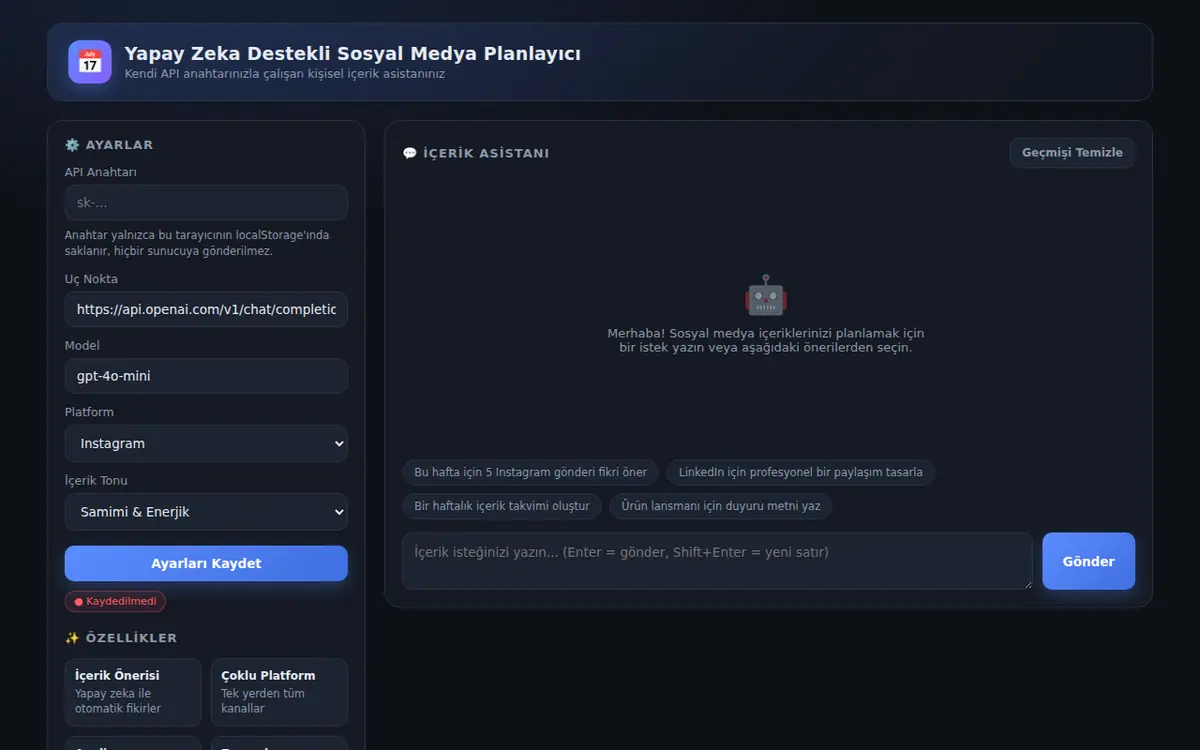
Task: Click the calendar app logo icon
Action: coord(90,62)
